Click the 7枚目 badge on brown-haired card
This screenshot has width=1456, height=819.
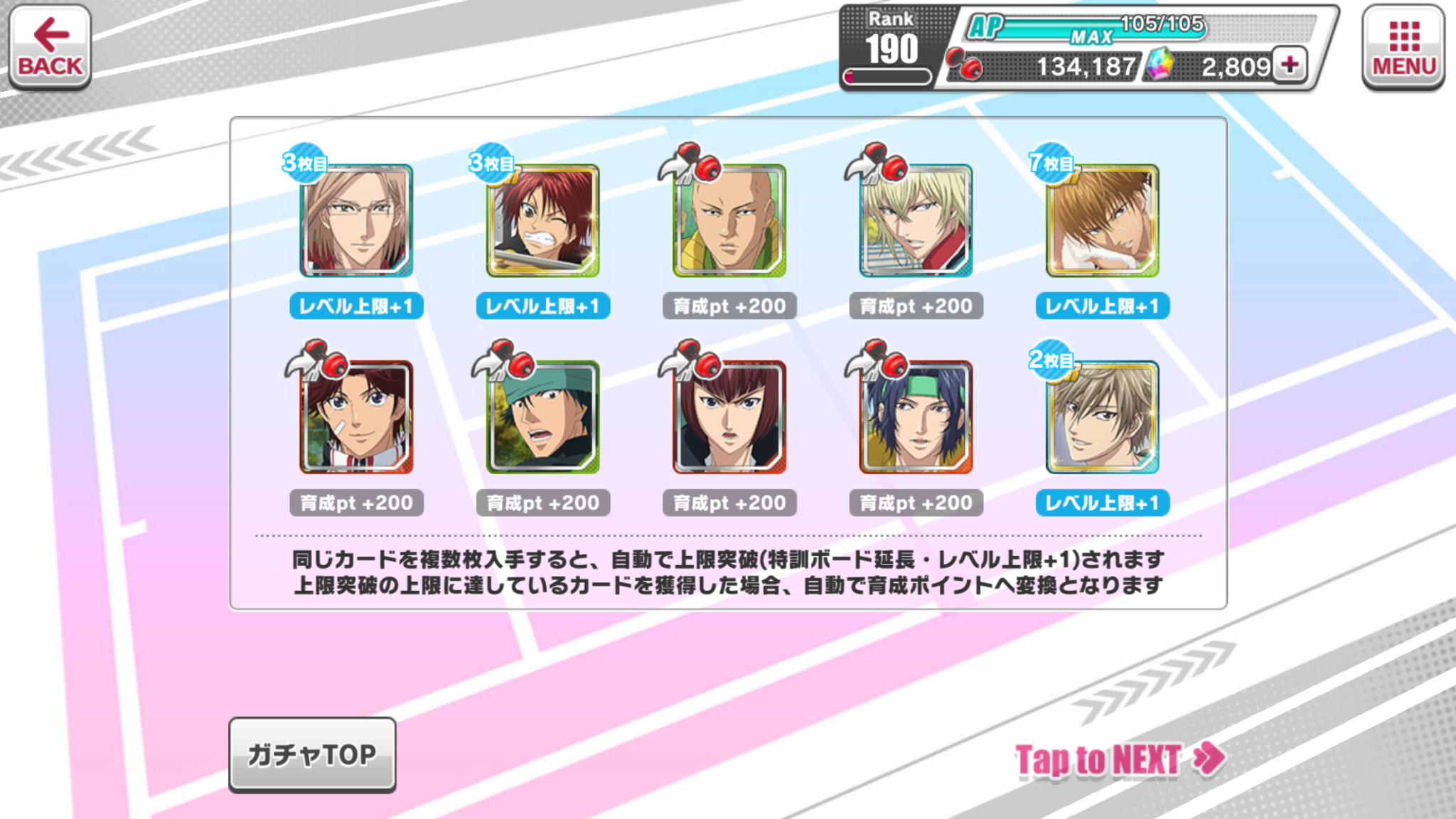click(1052, 164)
